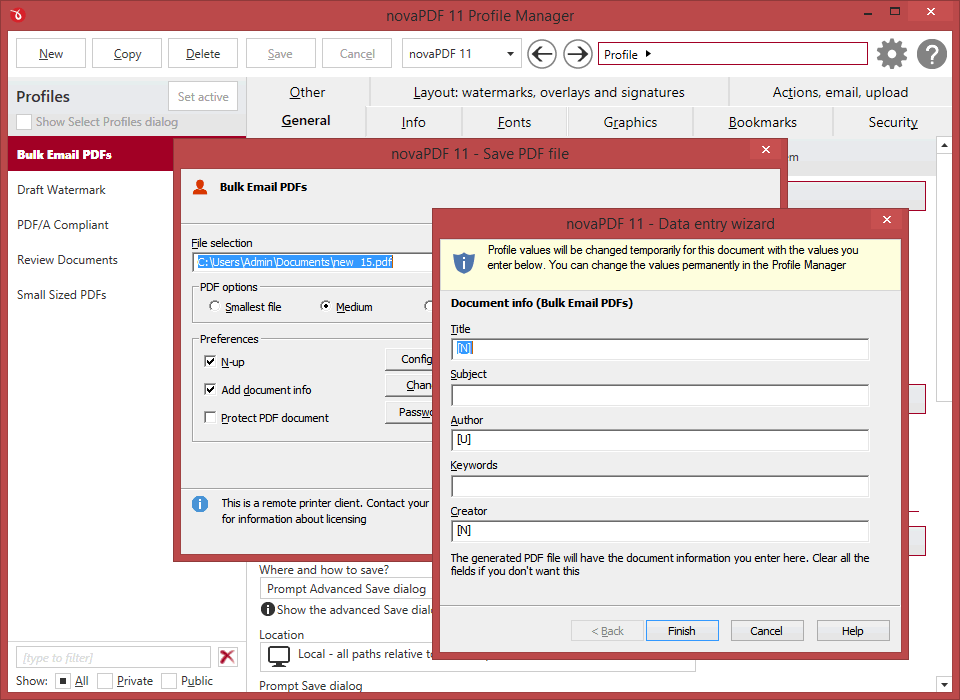Close the Data entry wizard dialog
Screen dimensions: 960x700
pyautogui.click(x=887, y=220)
